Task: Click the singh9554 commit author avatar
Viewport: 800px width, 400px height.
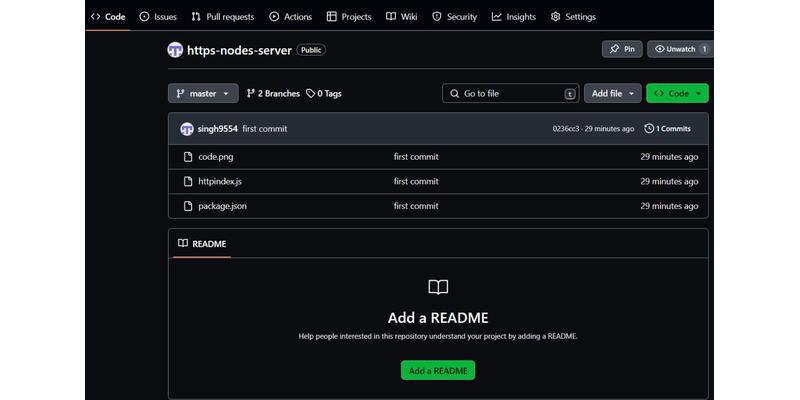Action: pyautogui.click(x=187, y=129)
